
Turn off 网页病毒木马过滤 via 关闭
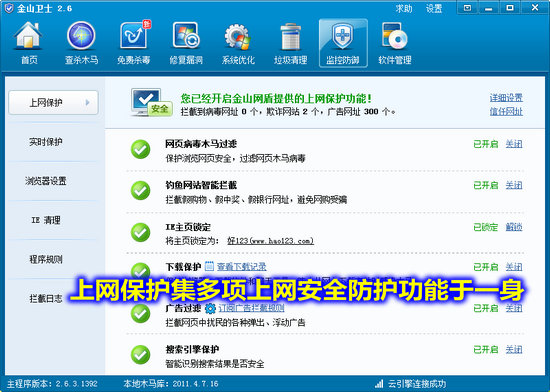[514, 144]
